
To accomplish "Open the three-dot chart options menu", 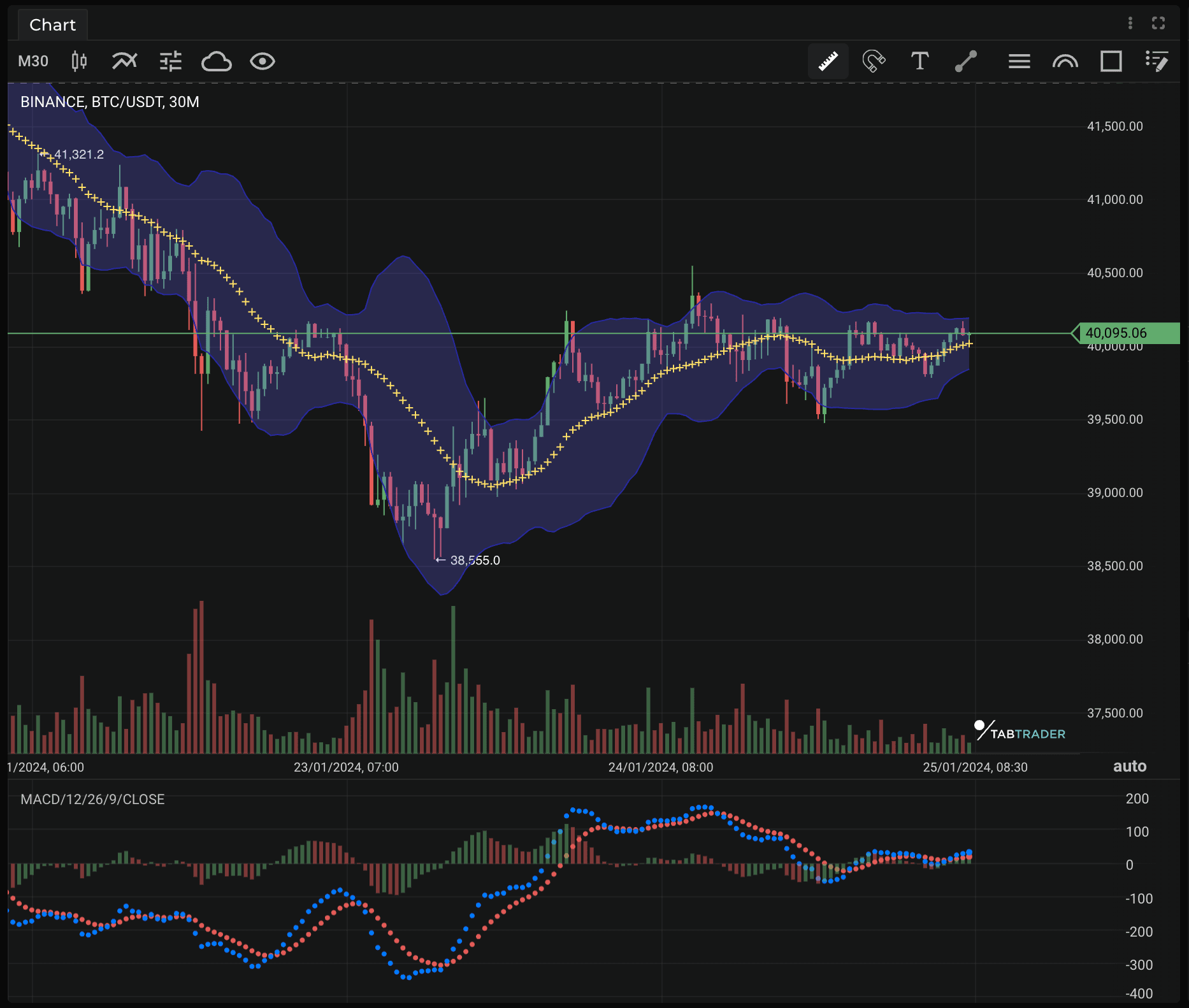I will (x=1130, y=23).
